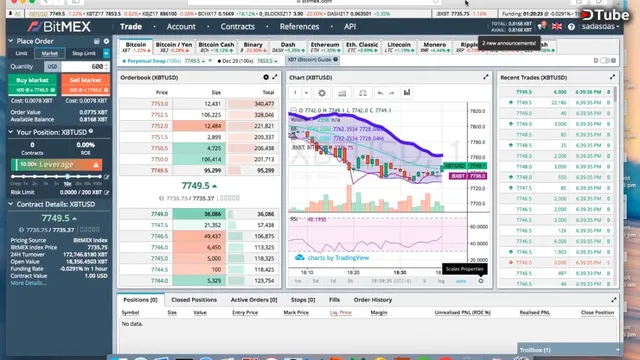Open the References menu

[299, 27]
